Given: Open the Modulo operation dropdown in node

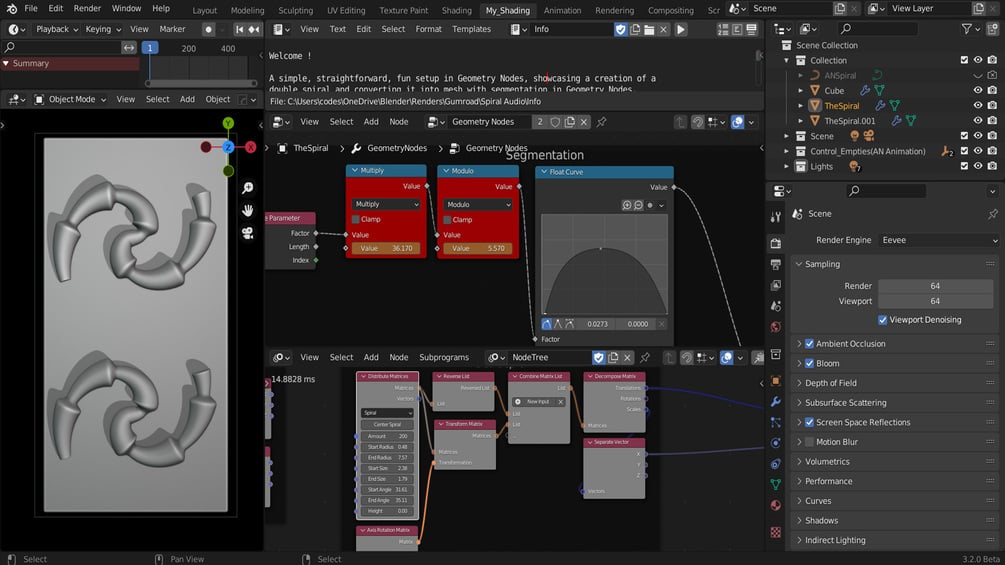Looking at the screenshot, I should 478,204.
